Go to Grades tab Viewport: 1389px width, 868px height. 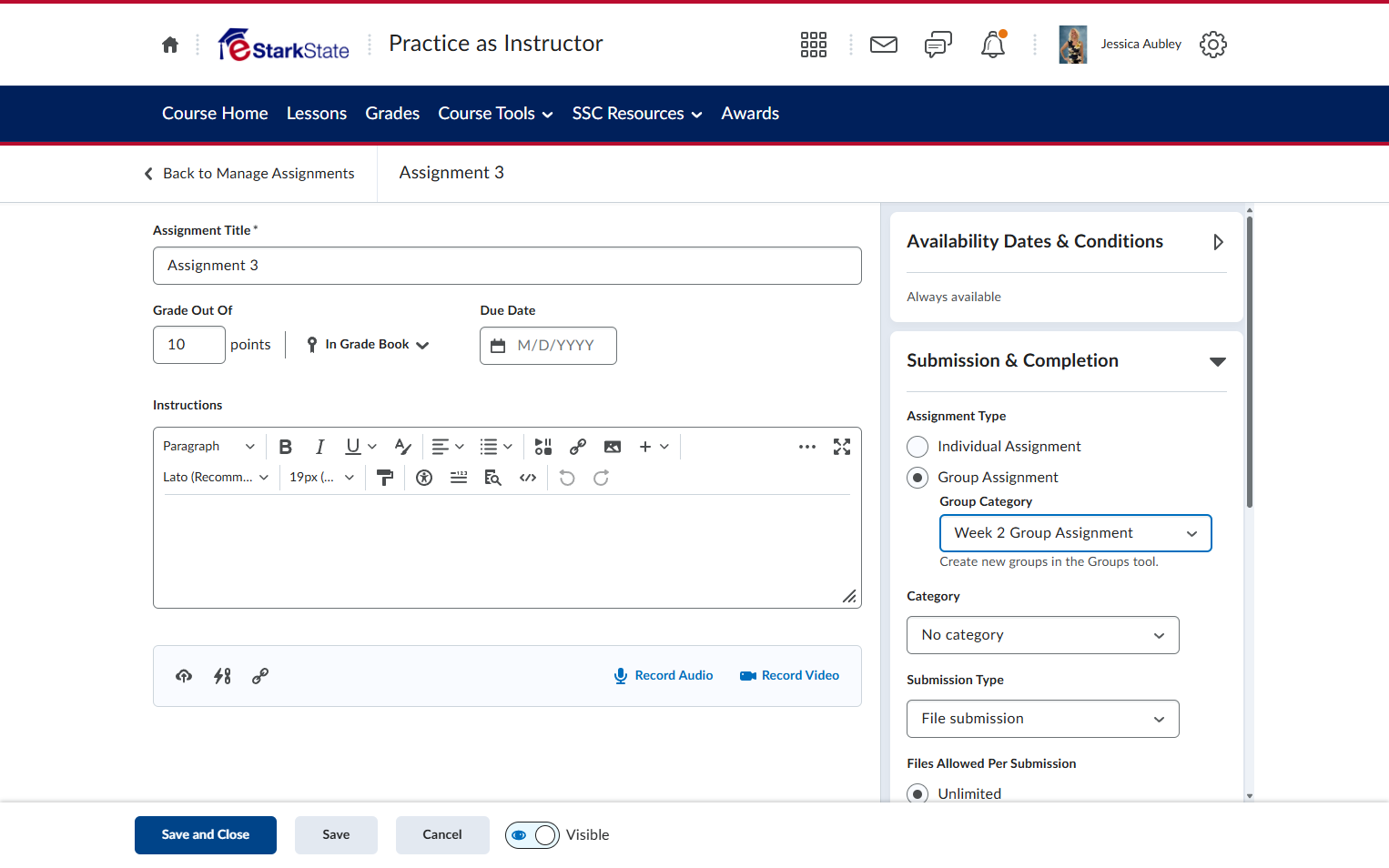(x=392, y=114)
